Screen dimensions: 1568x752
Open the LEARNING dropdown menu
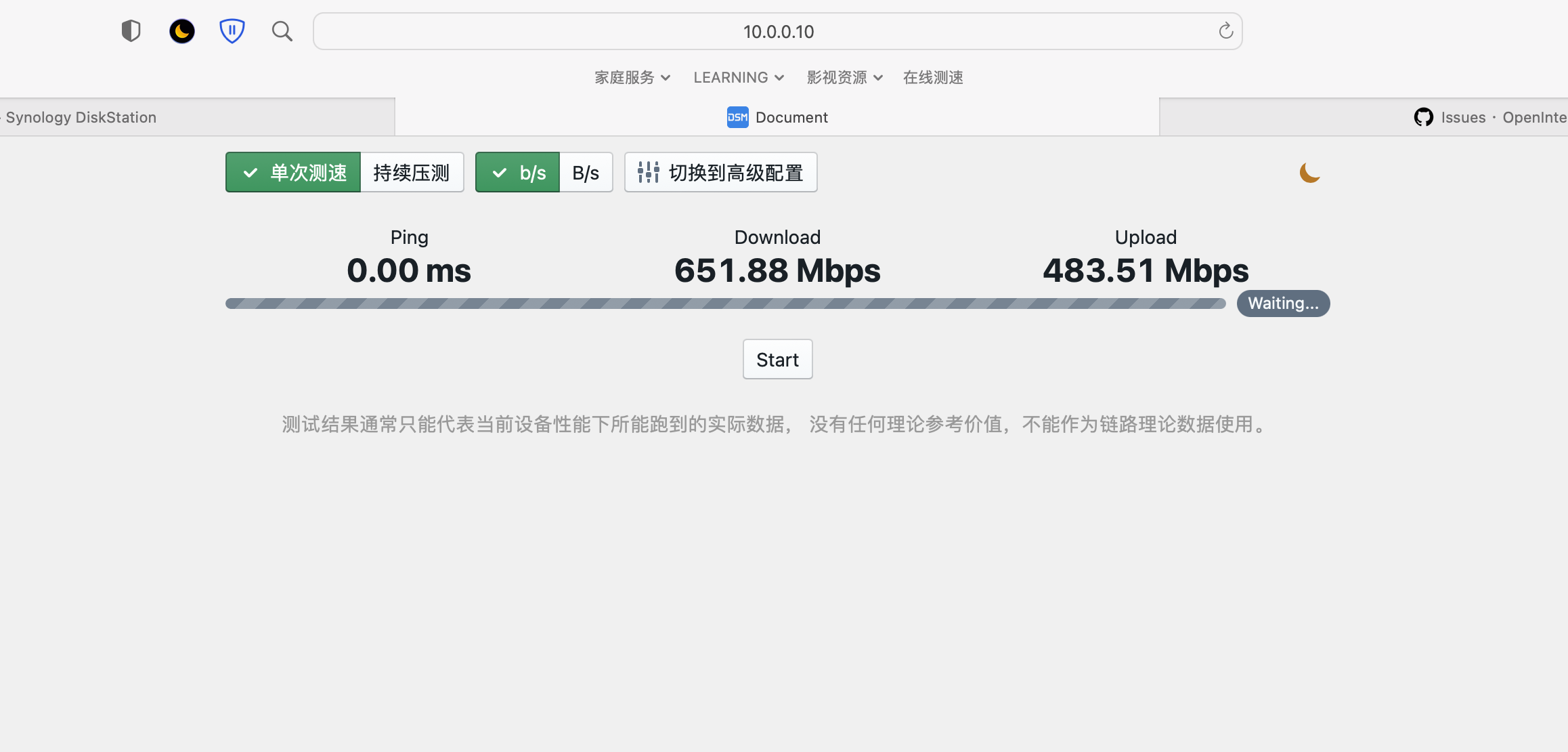737,77
